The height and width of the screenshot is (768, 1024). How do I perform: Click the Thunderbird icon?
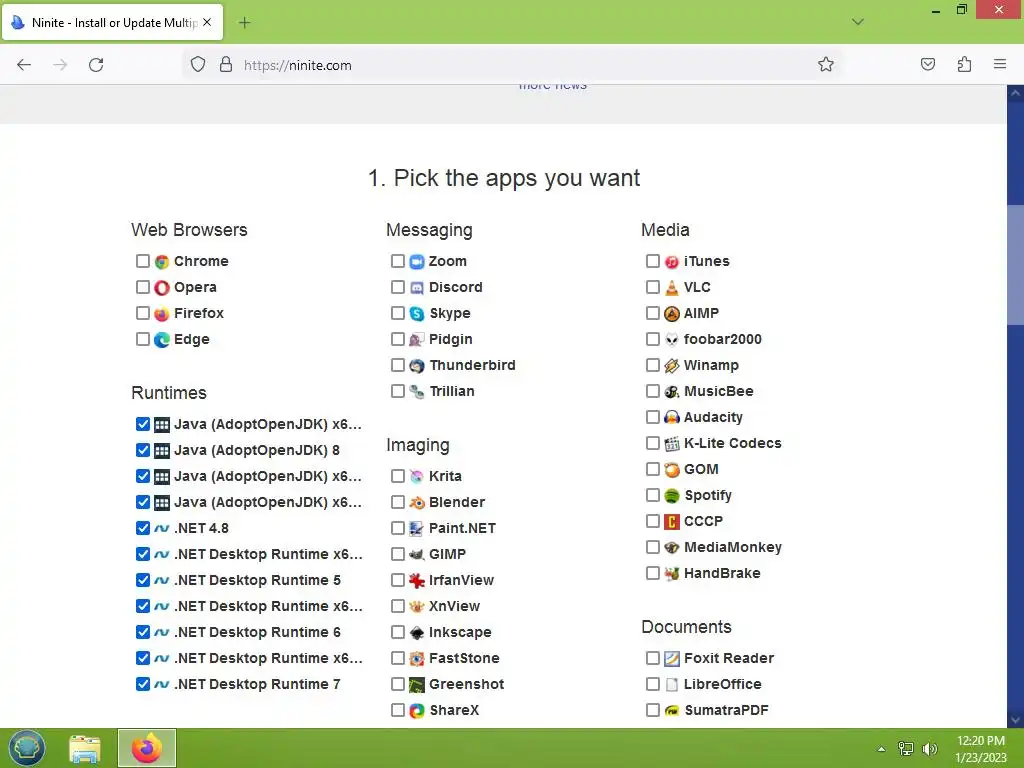click(417, 366)
